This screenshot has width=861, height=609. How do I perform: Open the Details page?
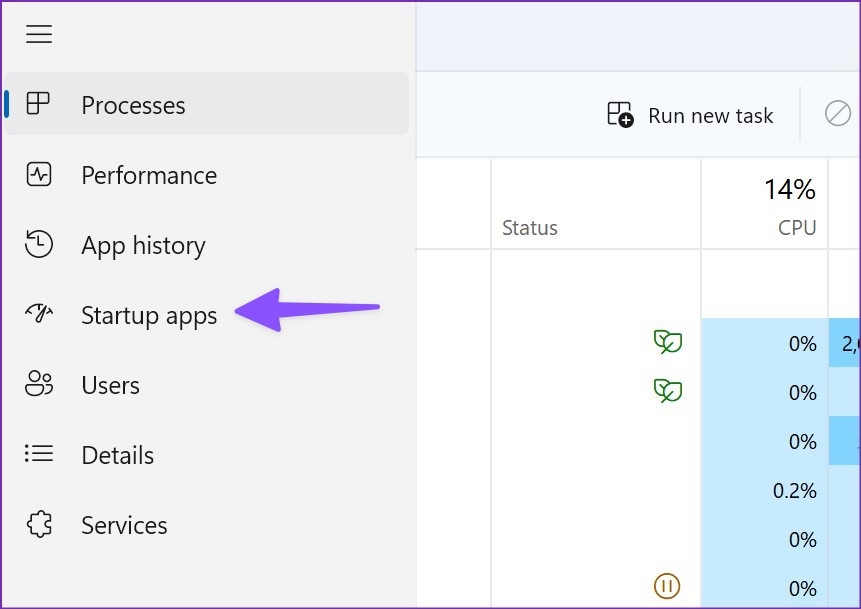(117, 455)
